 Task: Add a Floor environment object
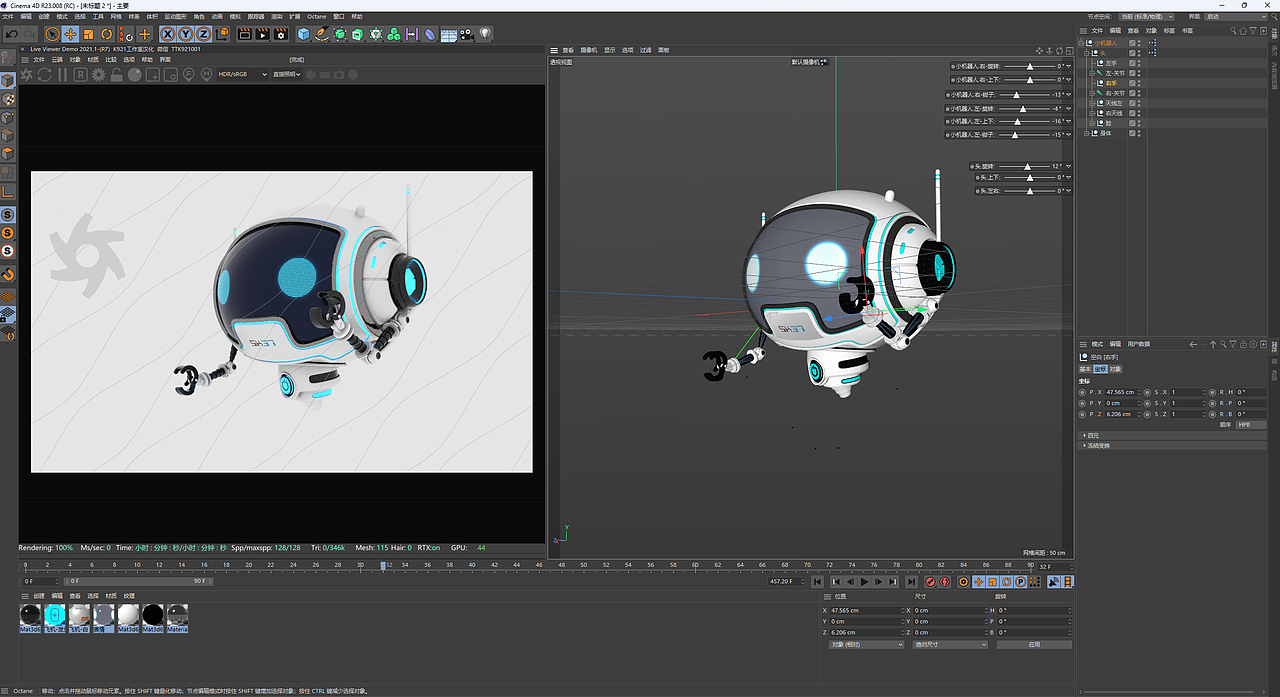(x=449, y=34)
